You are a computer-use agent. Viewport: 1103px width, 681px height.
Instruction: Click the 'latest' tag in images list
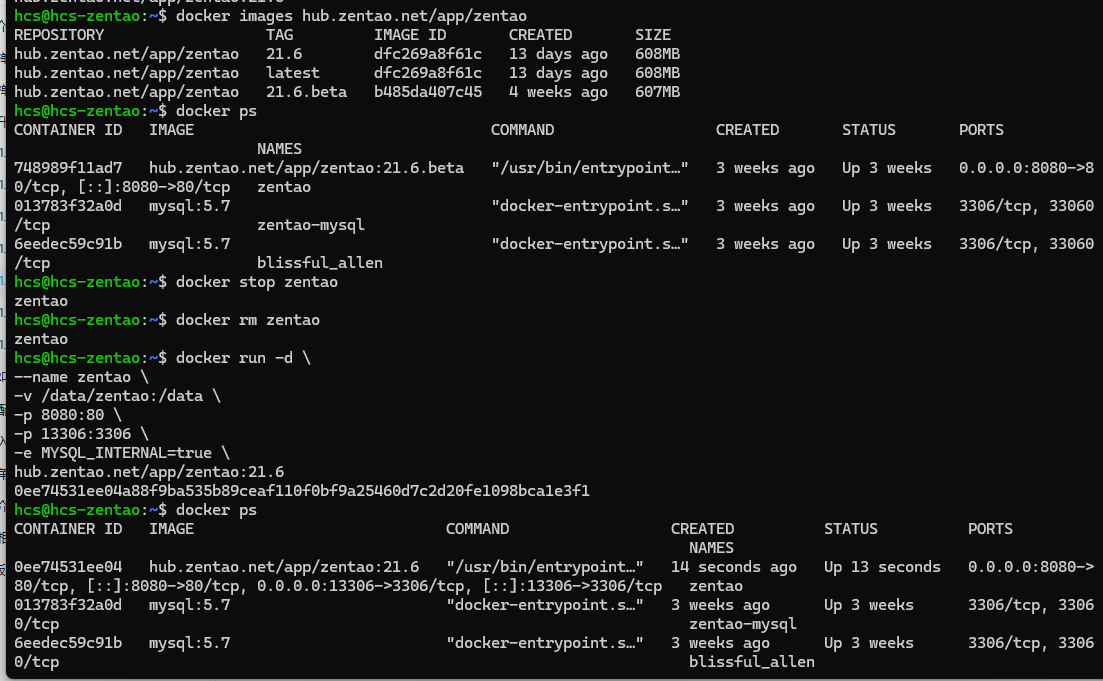pyautogui.click(x=293, y=73)
